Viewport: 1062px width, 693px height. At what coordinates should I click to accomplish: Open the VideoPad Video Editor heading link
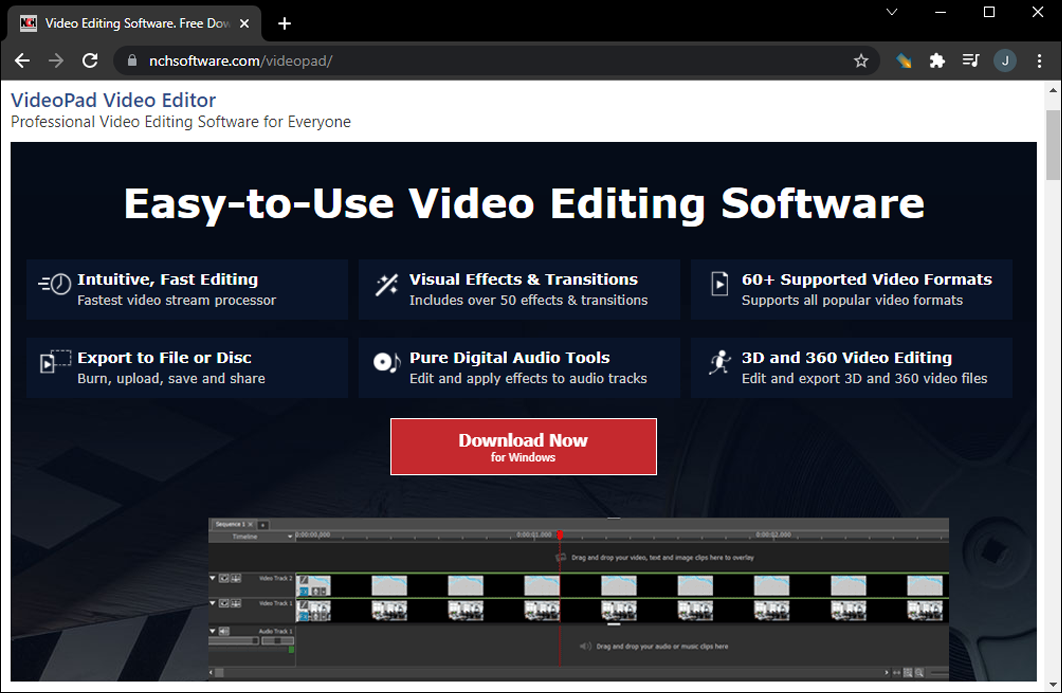113,100
